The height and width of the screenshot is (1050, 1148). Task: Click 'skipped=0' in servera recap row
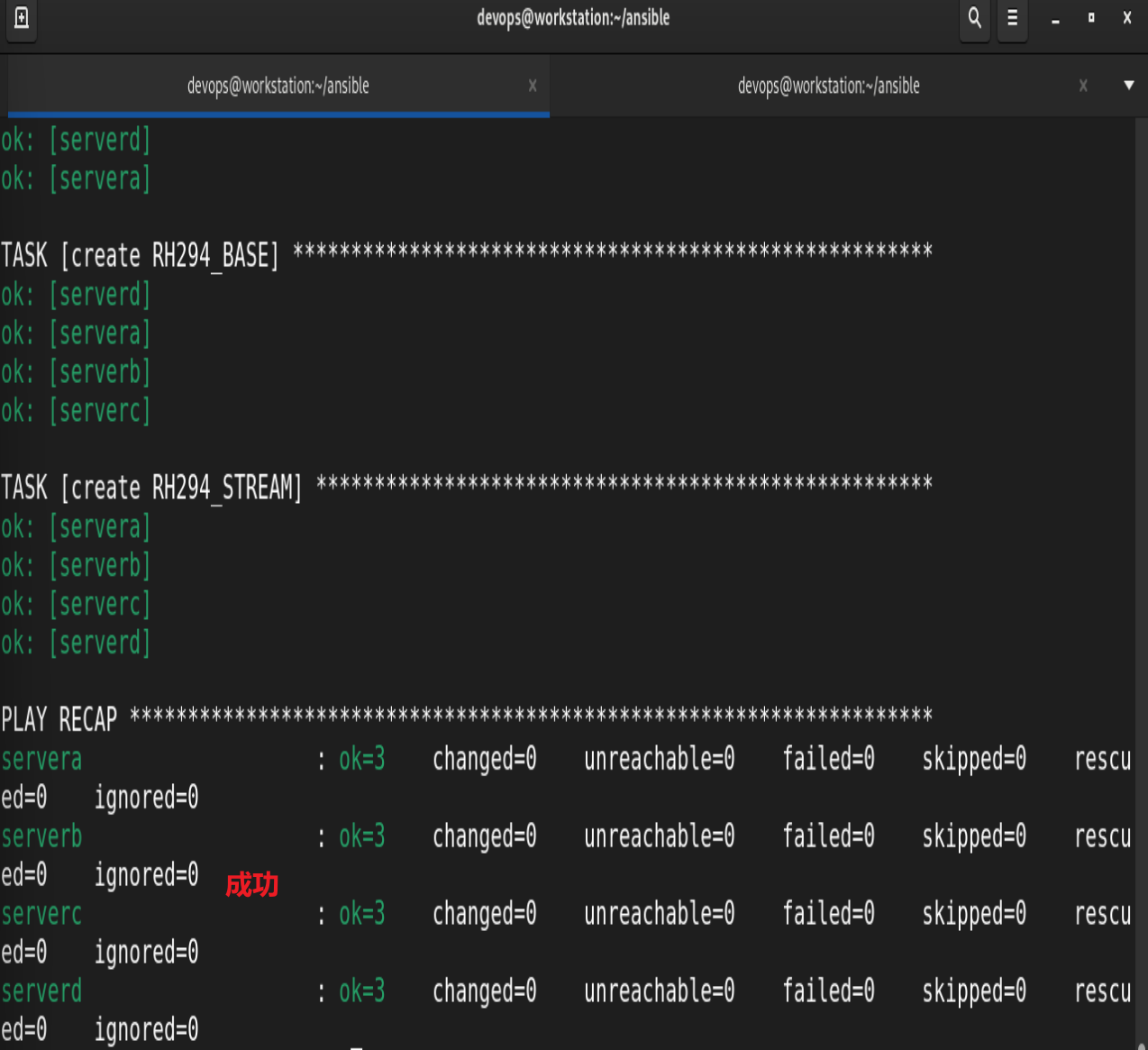coord(974,759)
